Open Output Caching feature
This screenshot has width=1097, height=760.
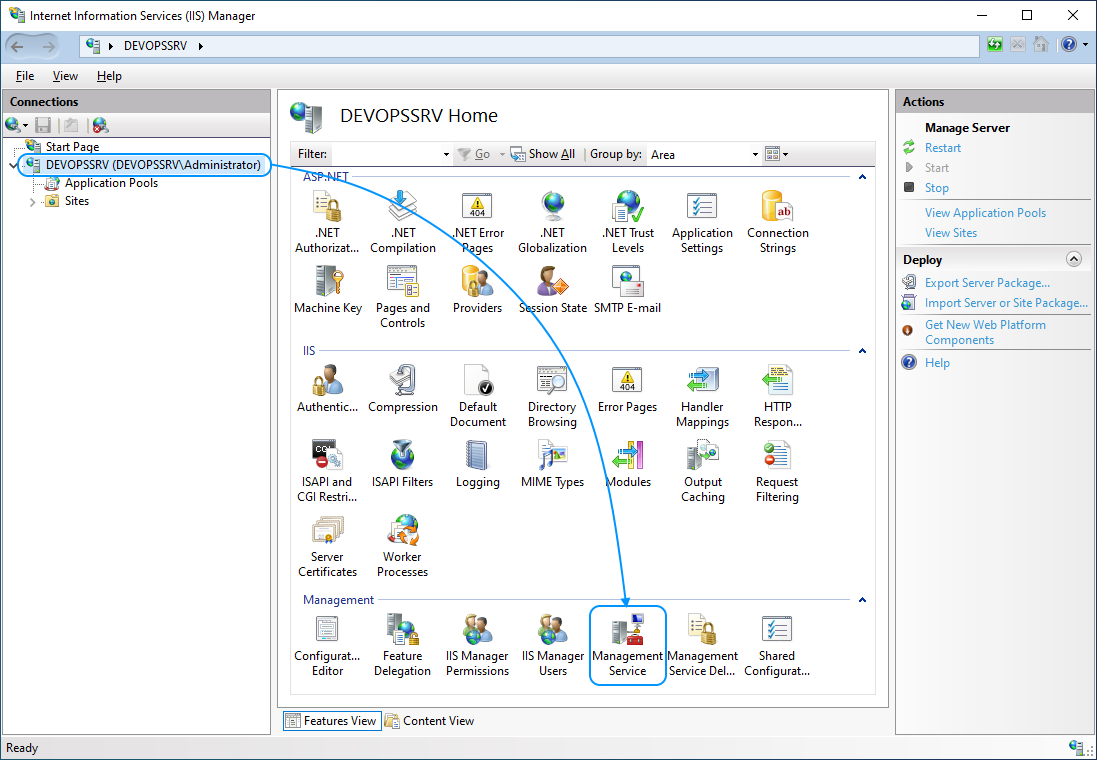(702, 471)
